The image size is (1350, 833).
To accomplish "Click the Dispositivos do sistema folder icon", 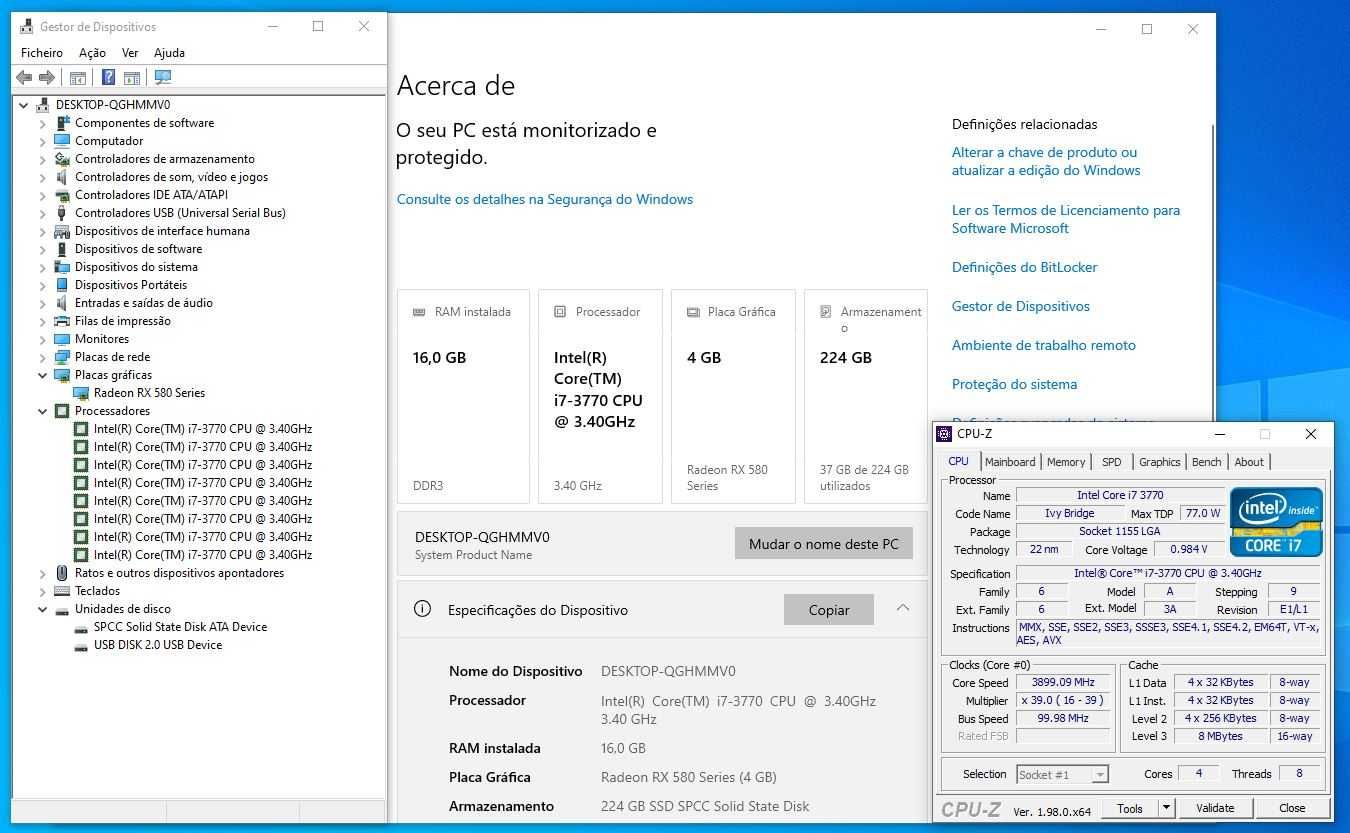I will (x=62, y=267).
